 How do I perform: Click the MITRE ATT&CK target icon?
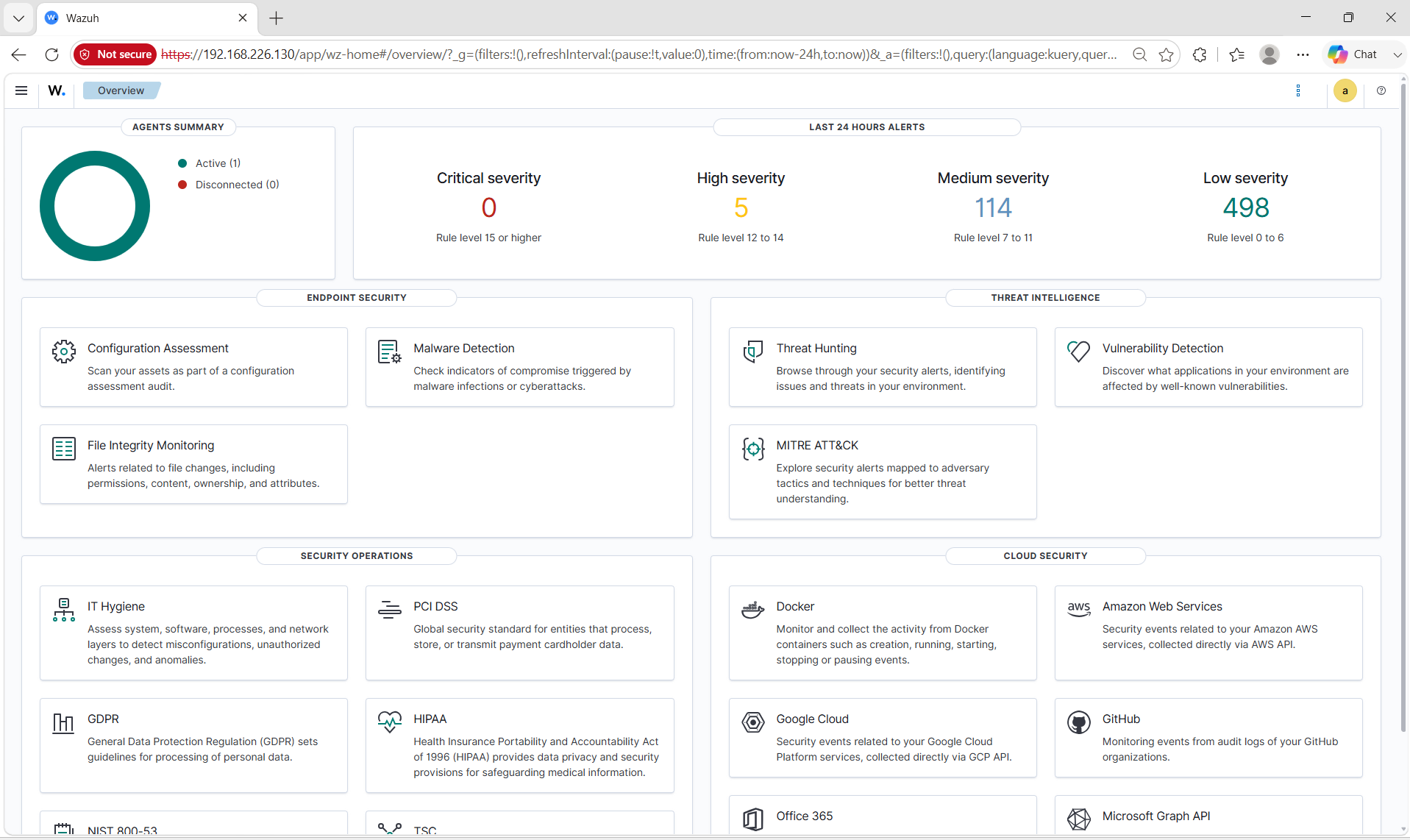click(x=752, y=449)
